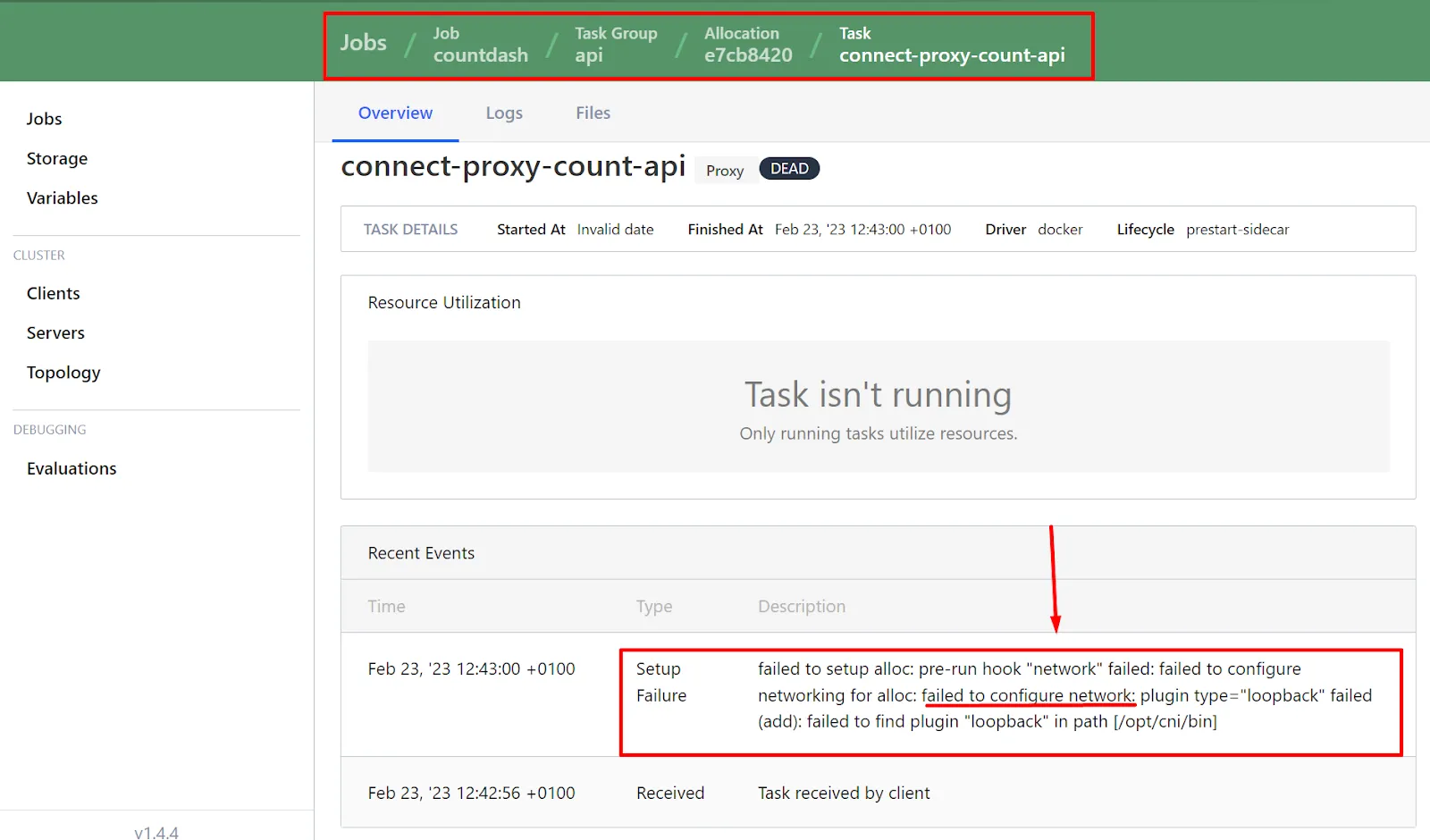The height and width of the screenshot is (840, 1430).
Task: Switch to the Overview tab
Action: click(x=395, y=113)
